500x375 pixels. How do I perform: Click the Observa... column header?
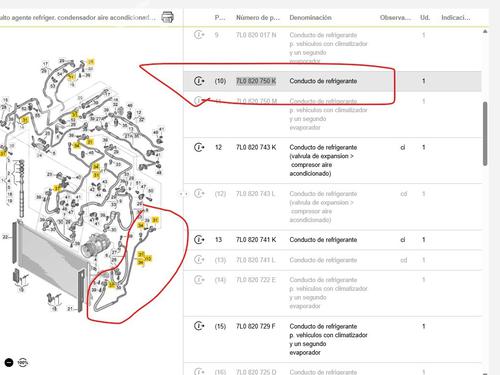[395, 18]
